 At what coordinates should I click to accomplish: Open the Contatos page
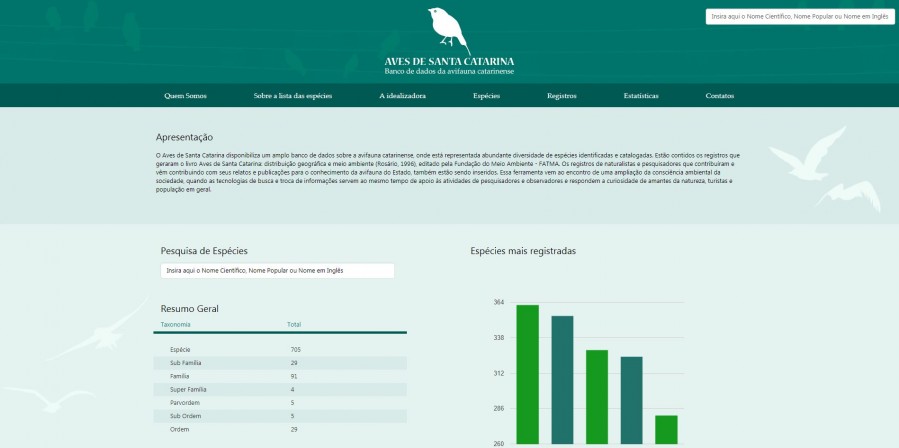[x=719, y=96]
